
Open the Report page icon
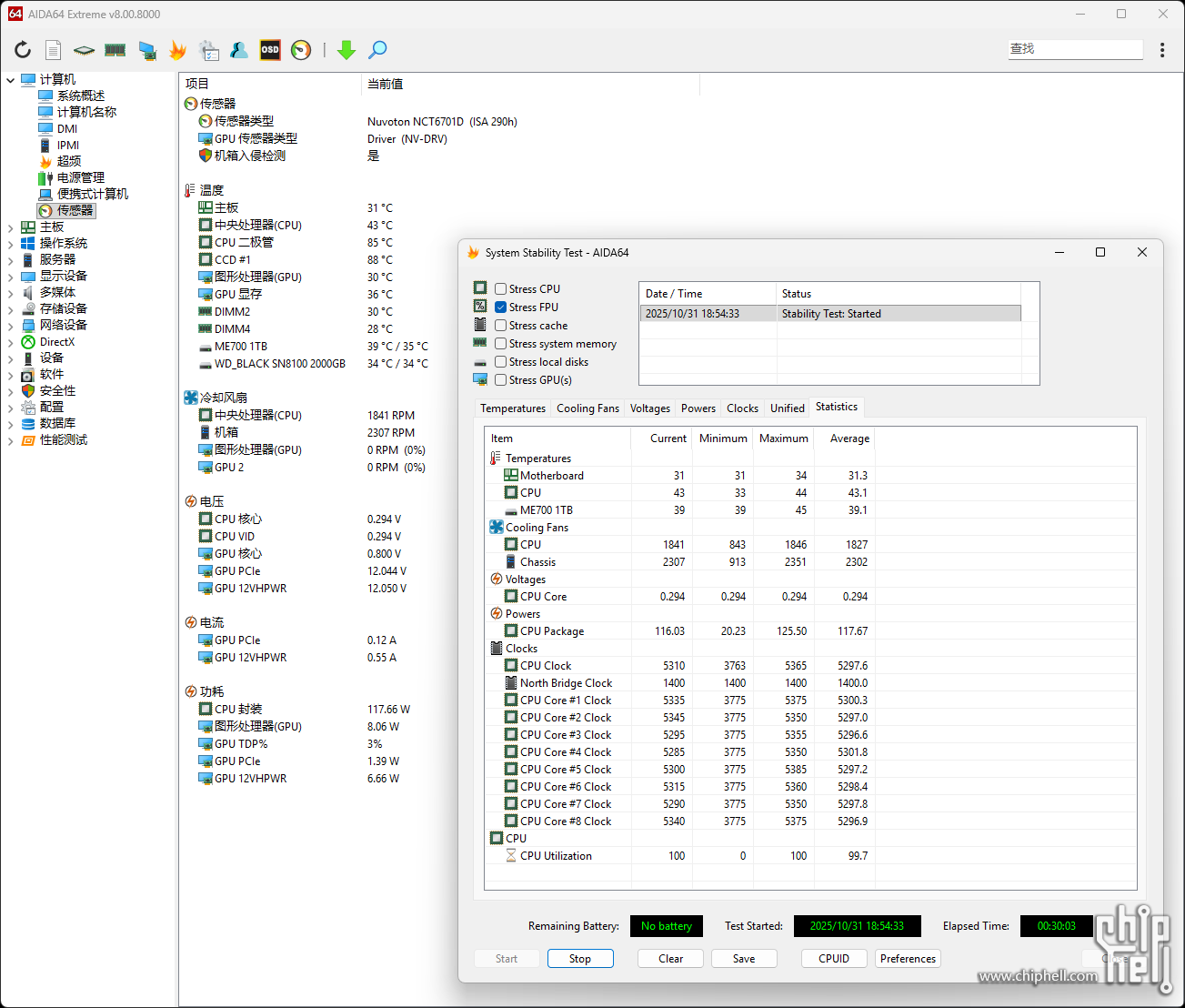point(54,50)
